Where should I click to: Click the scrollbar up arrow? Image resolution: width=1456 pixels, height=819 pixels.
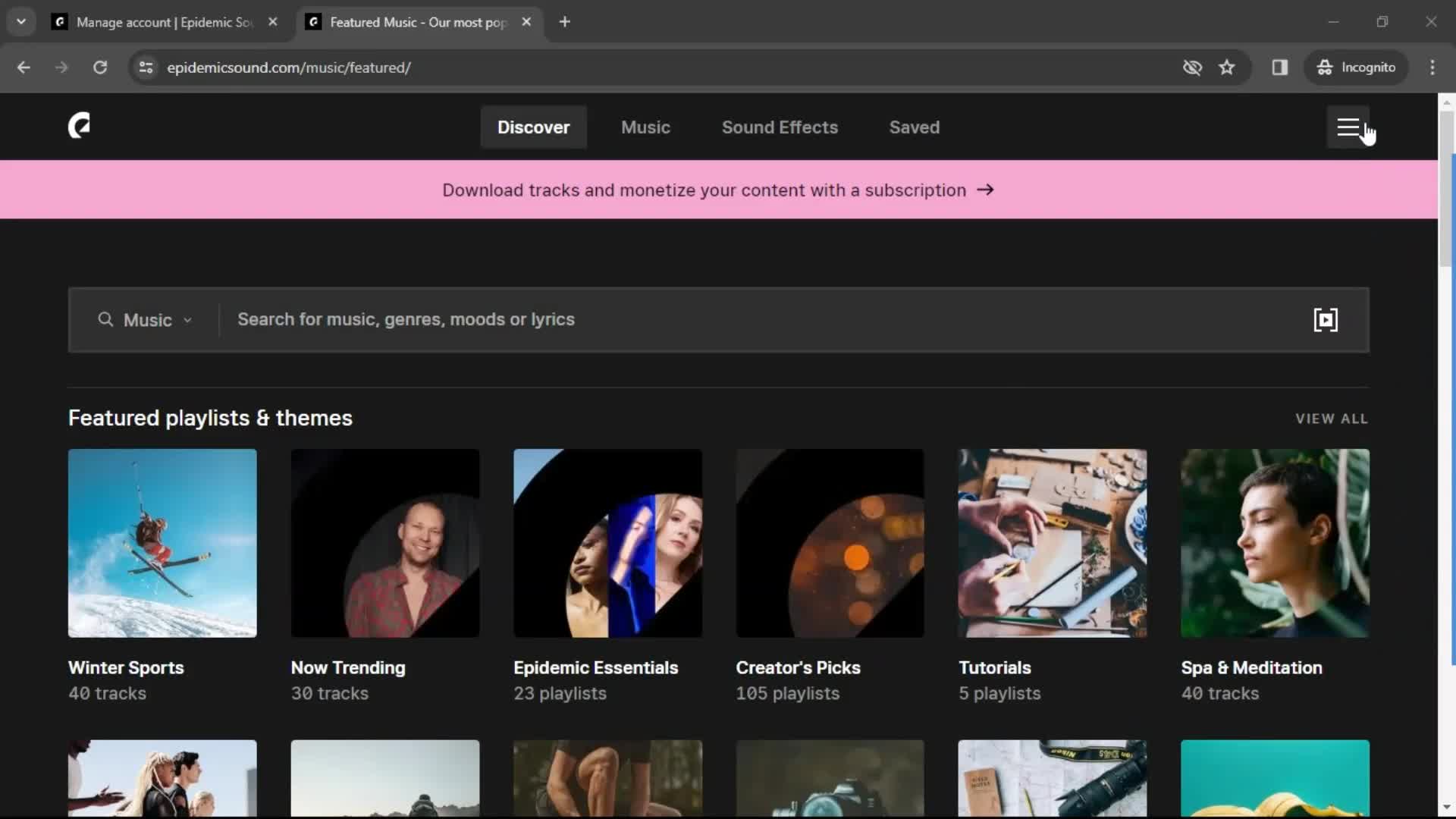pyautogui.click(x=1446, y=102)
